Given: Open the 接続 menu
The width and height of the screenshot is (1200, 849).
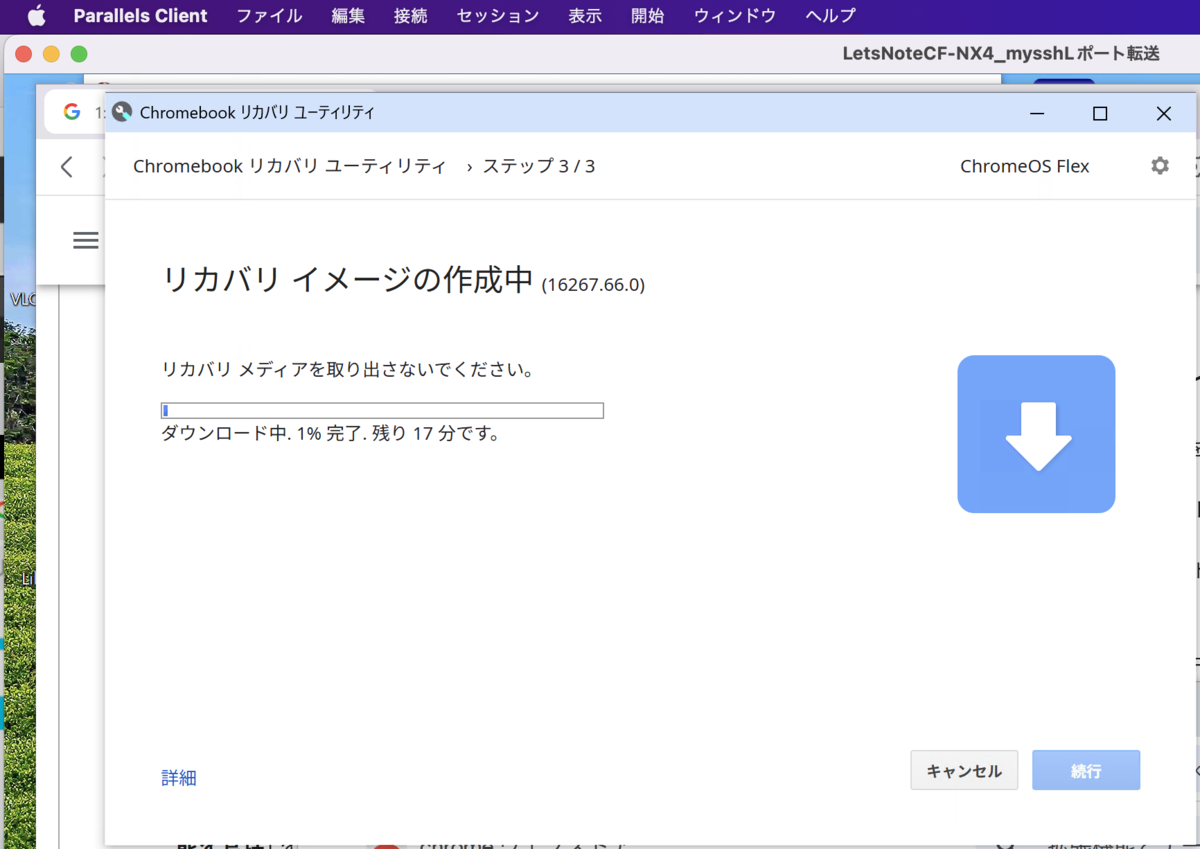Looking at the screenshot, I should click(x=411, y=16).
